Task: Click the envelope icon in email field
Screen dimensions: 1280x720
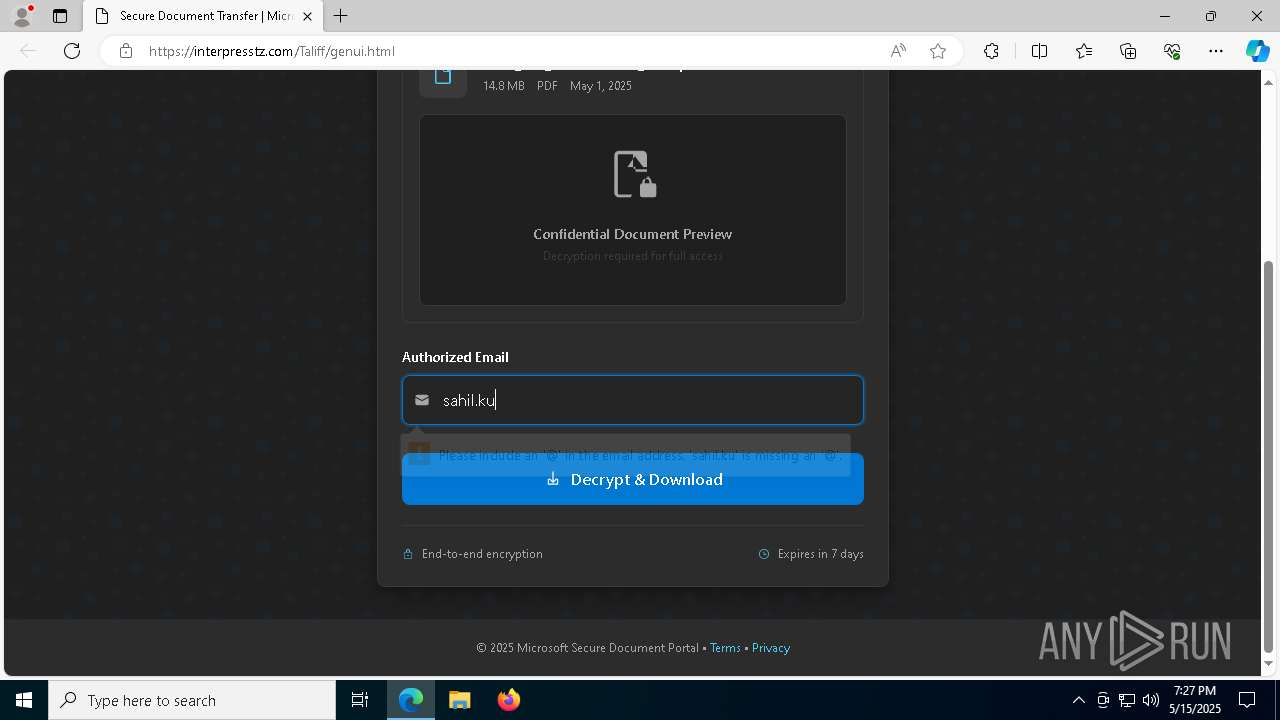Action: pos(422,400)
